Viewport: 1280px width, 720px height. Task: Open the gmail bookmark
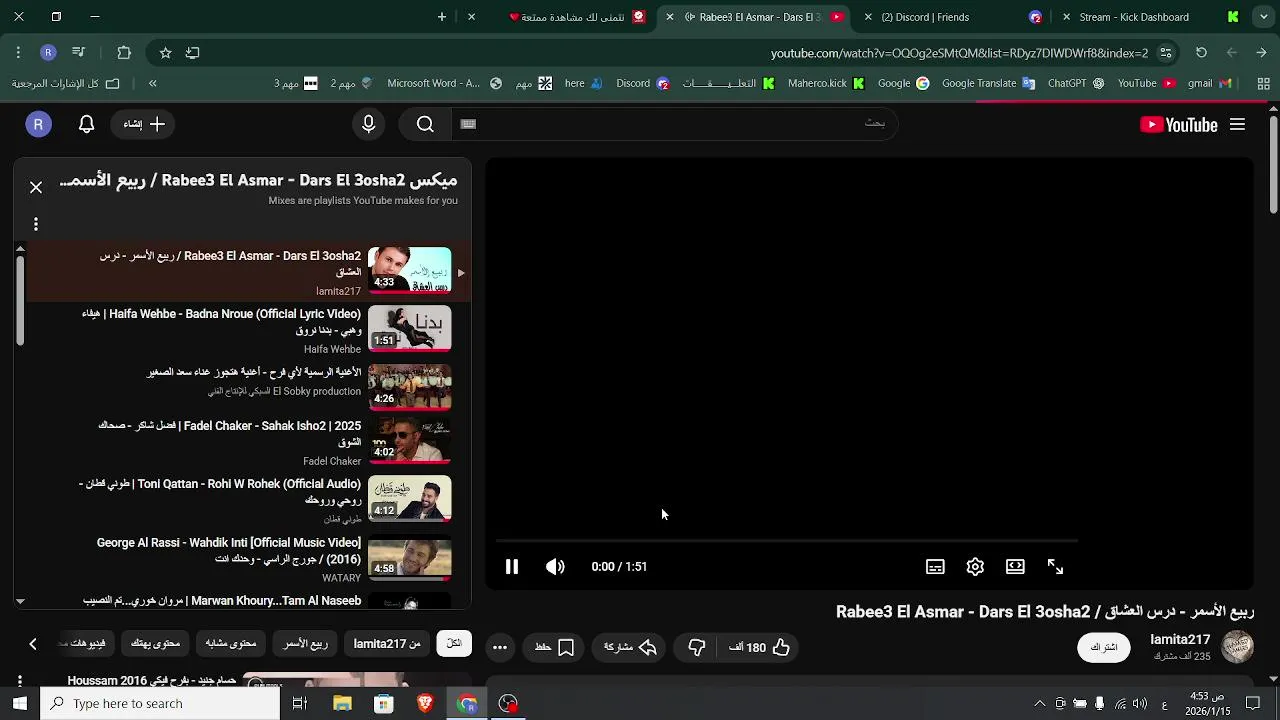click(x=1210, y=83)
